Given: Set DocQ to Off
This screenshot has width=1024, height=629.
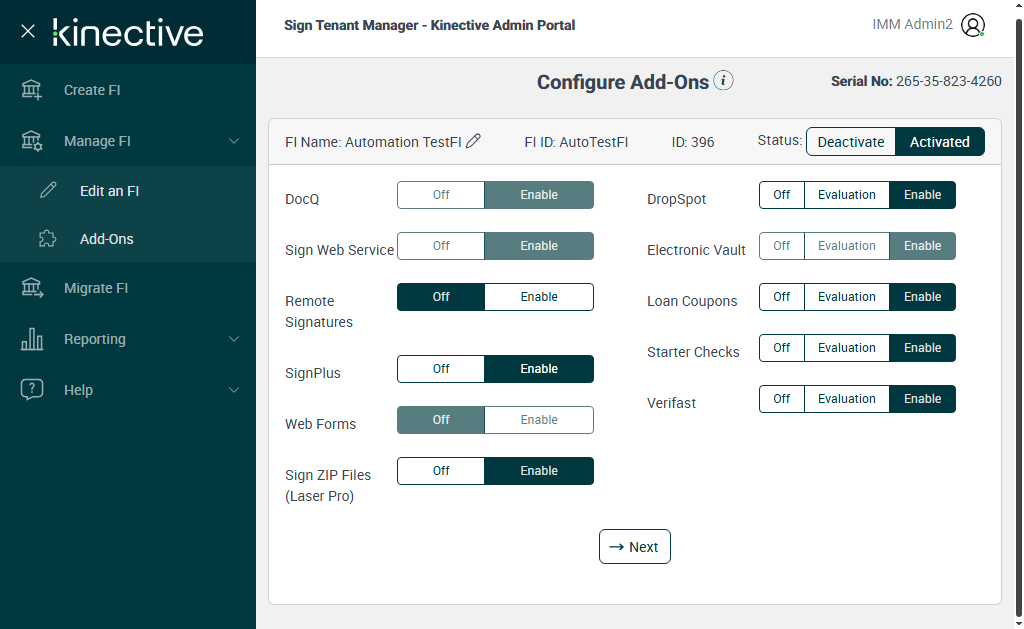Looking at the screenshot, I should point(441,195).
